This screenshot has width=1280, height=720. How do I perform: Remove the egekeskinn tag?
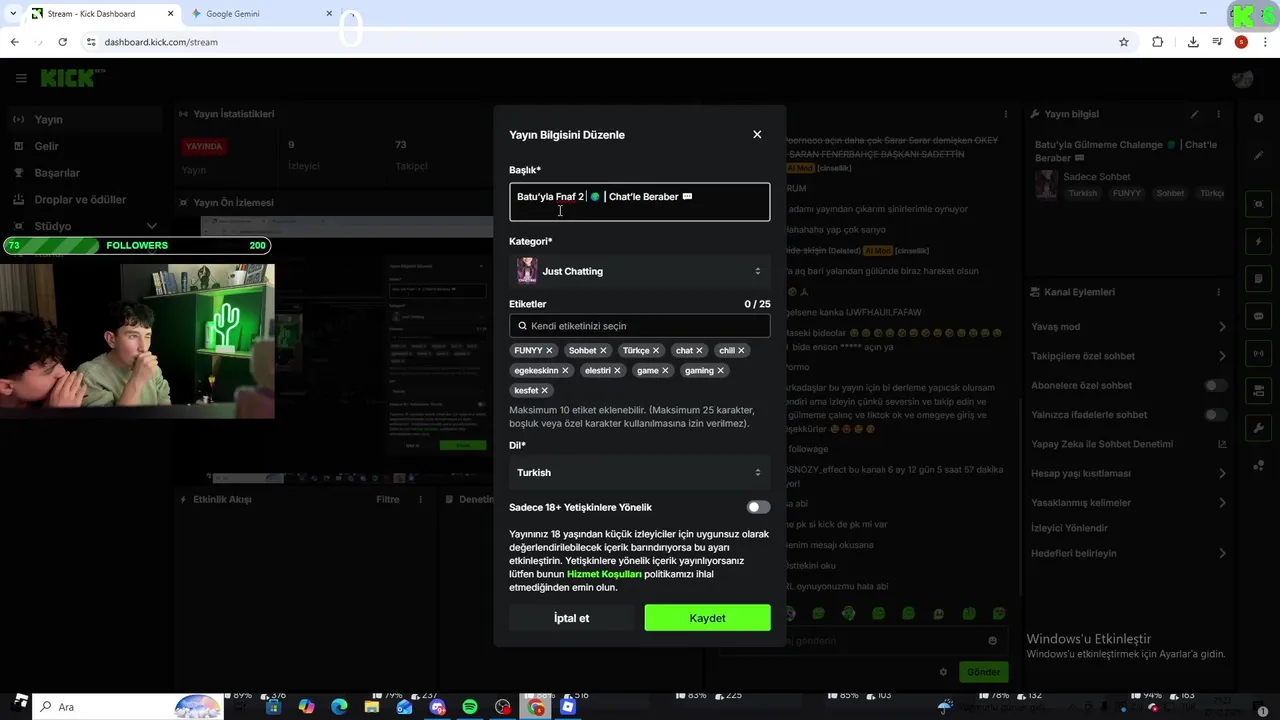click(x=565, y=371)
